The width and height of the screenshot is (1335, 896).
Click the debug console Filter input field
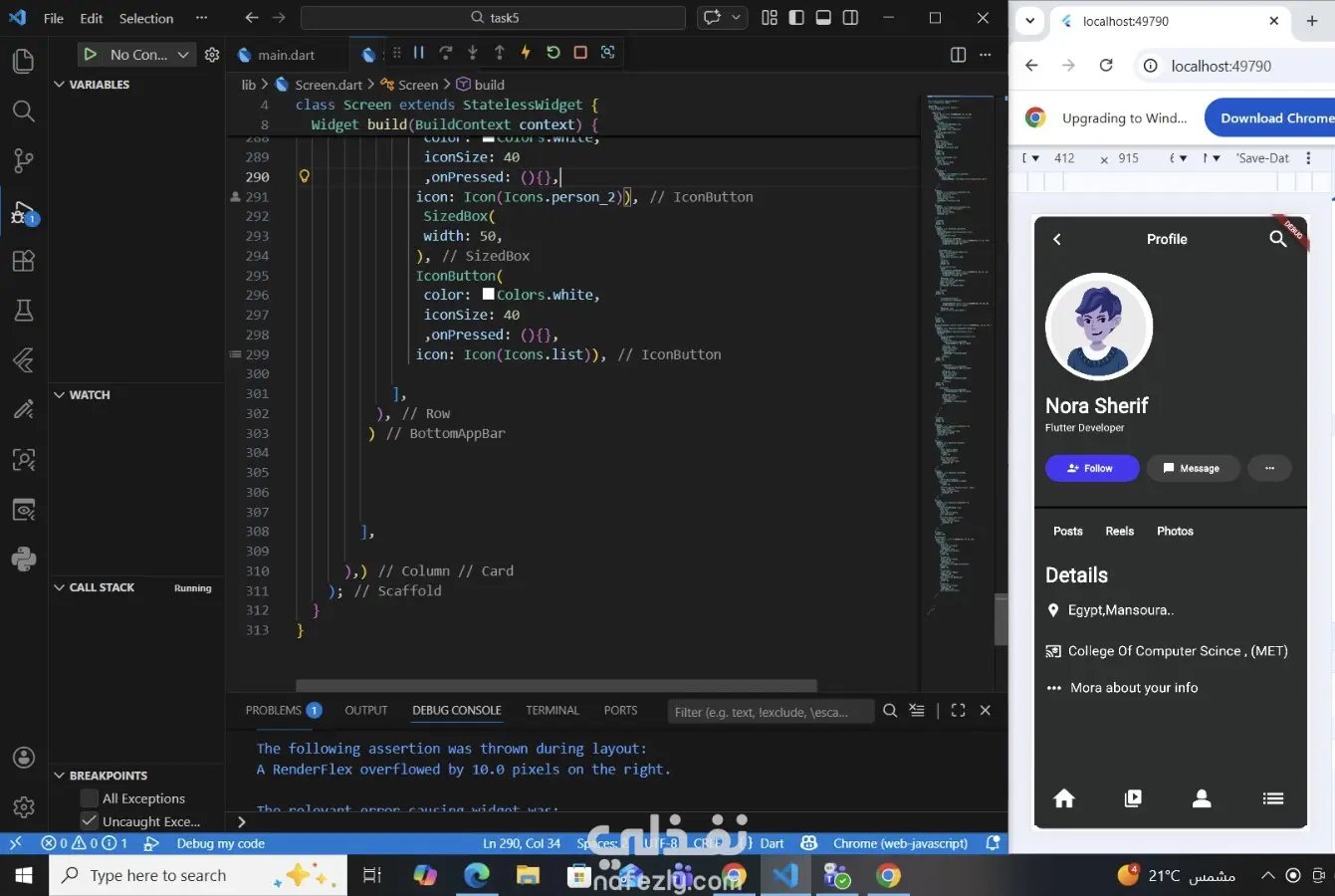tap(771, 711)
